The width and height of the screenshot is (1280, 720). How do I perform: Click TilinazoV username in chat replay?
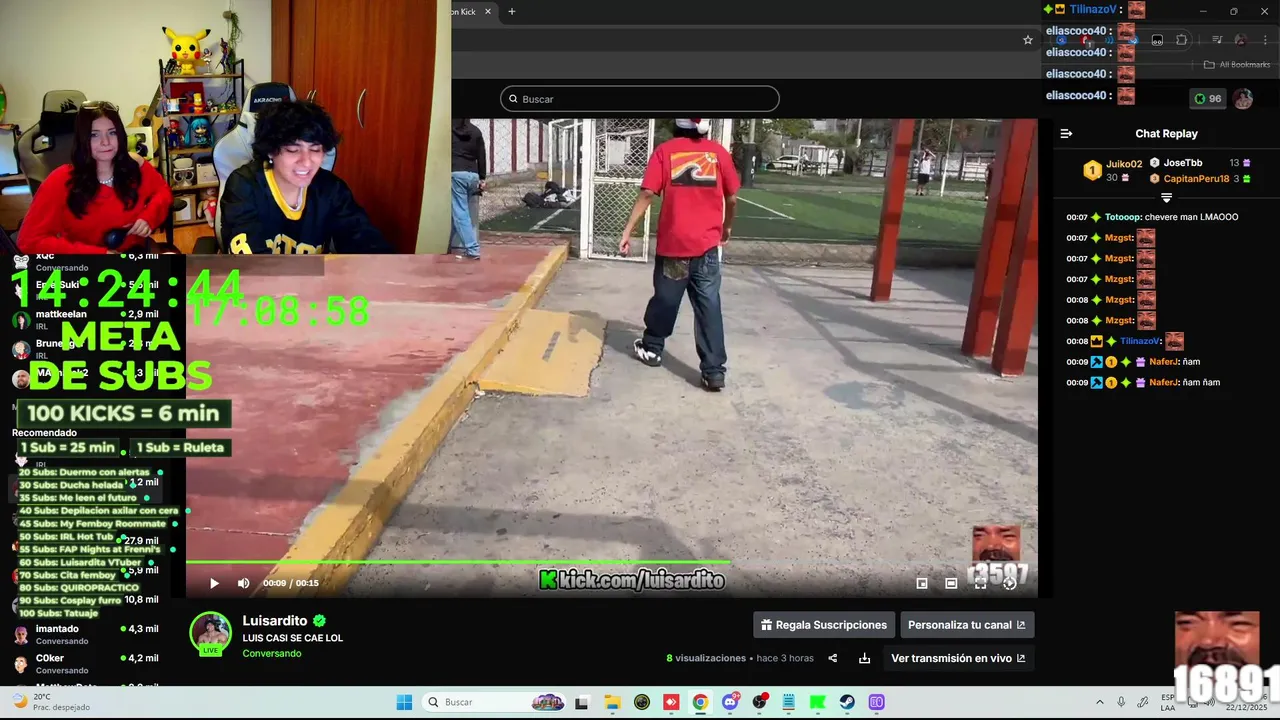(x=1140, y=341)
